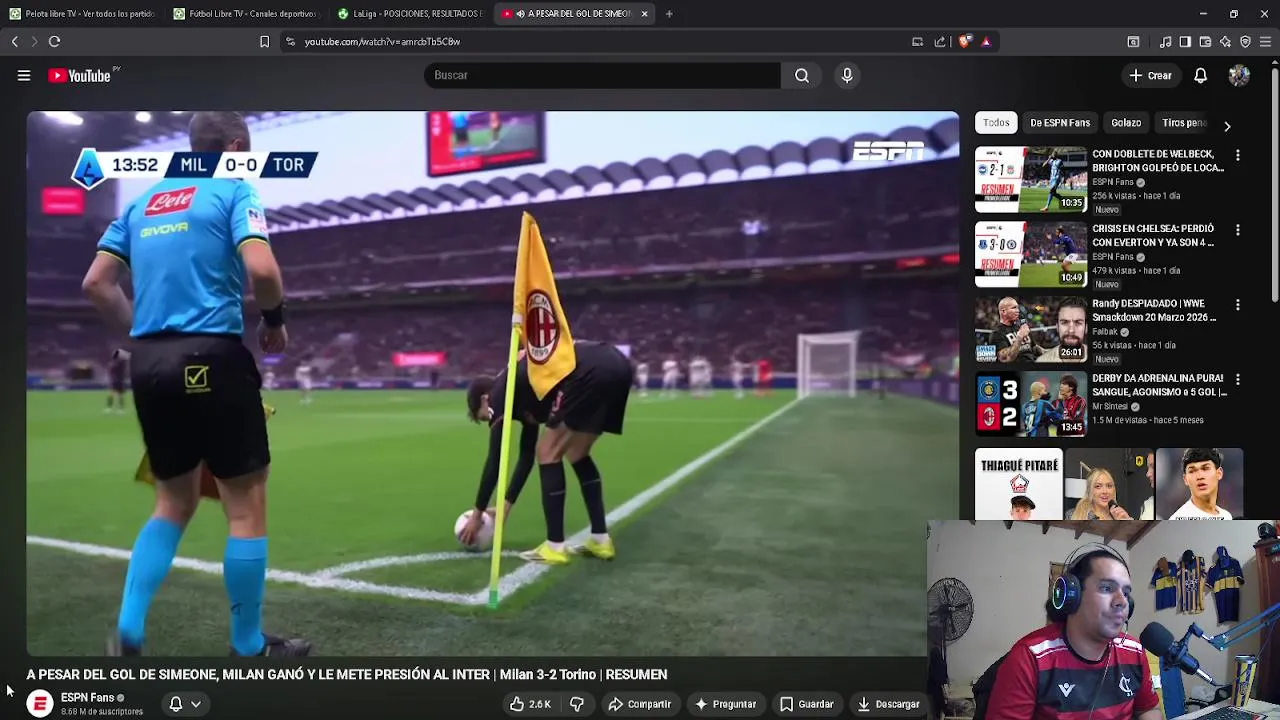Switch to LaLiga Posiciones tab
Image resolution: width=1280 pixels, height=720 pixels.
coord(410,14)
